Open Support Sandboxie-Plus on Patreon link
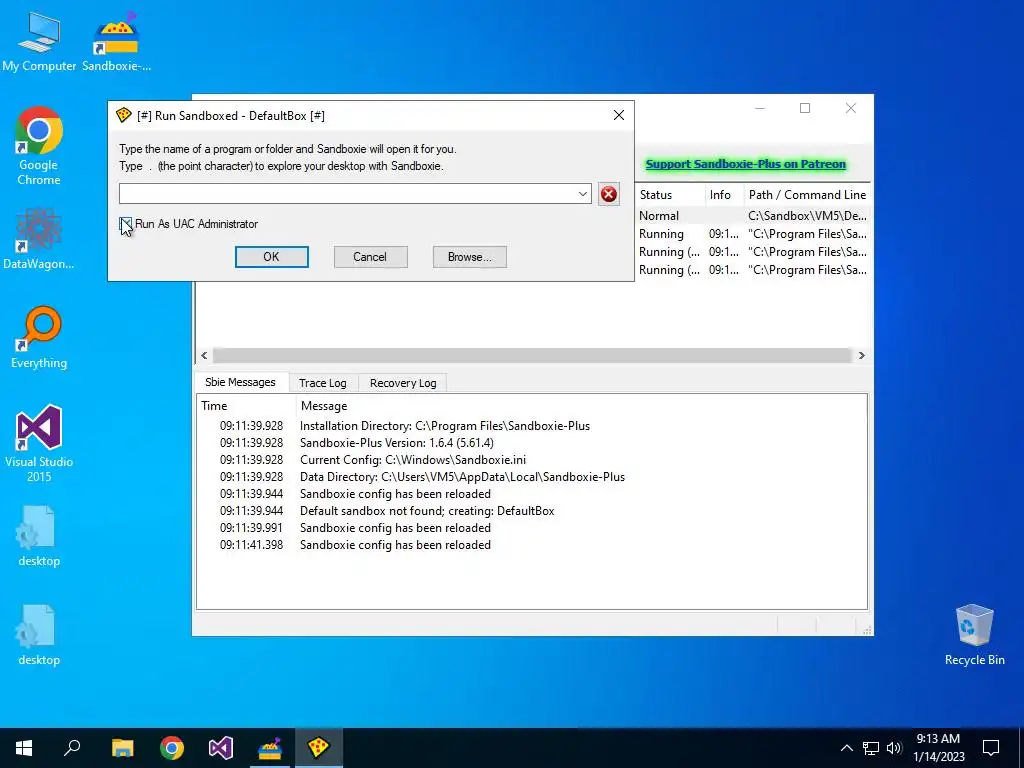1024x768 pixels. tap(746, 164)
